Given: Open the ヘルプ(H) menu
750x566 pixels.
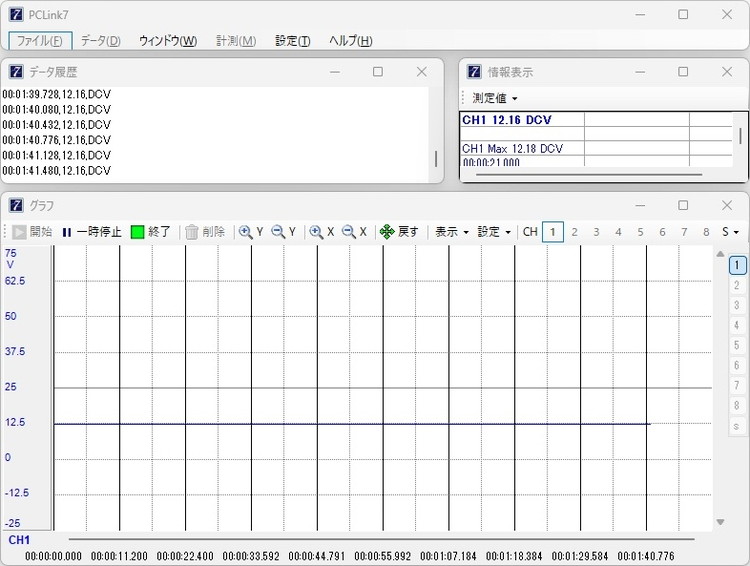Looking at the screenshot, I should pyautogui.click(x=350, y=41).
